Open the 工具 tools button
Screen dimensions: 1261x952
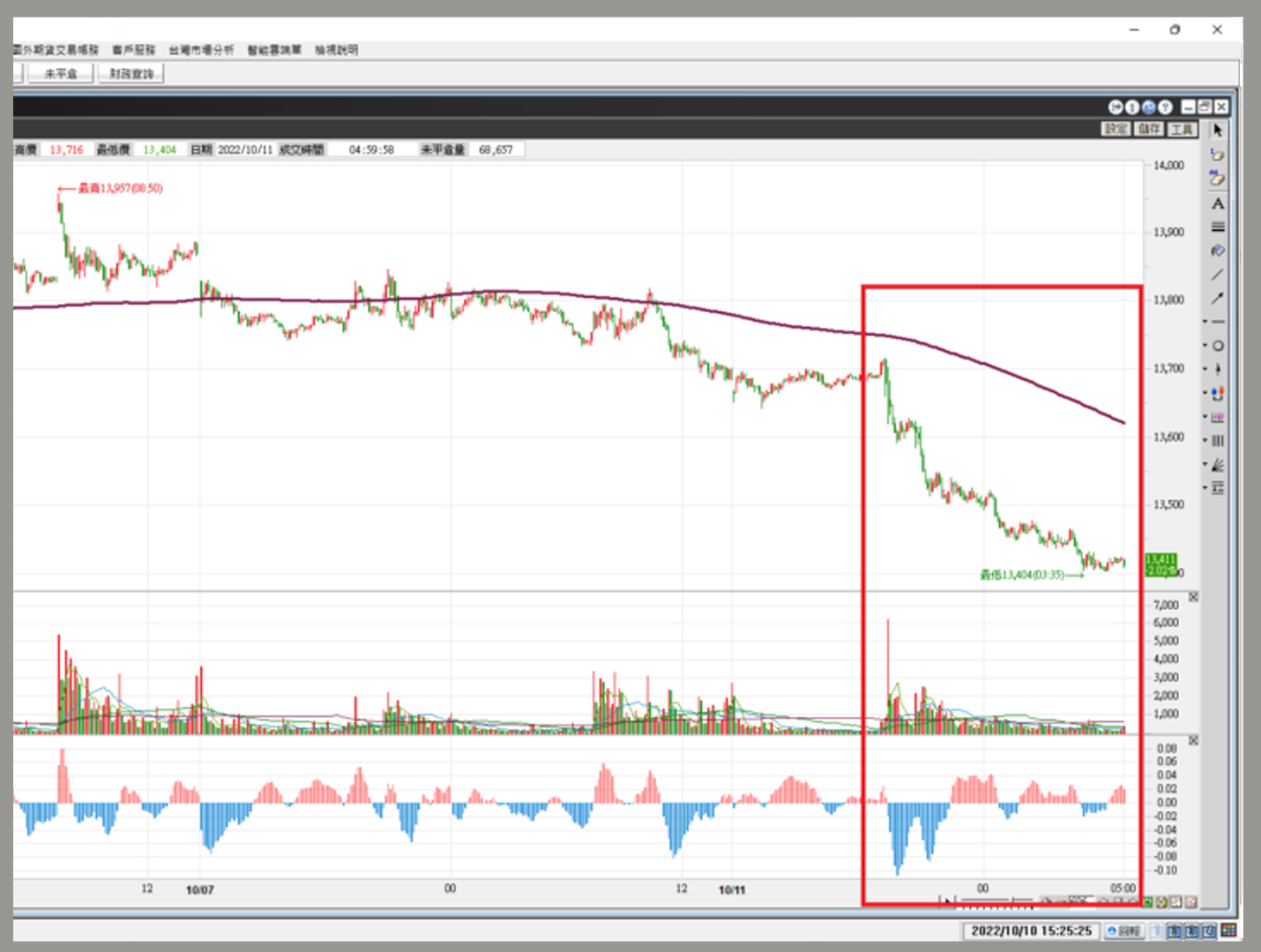coord(1182,130)
